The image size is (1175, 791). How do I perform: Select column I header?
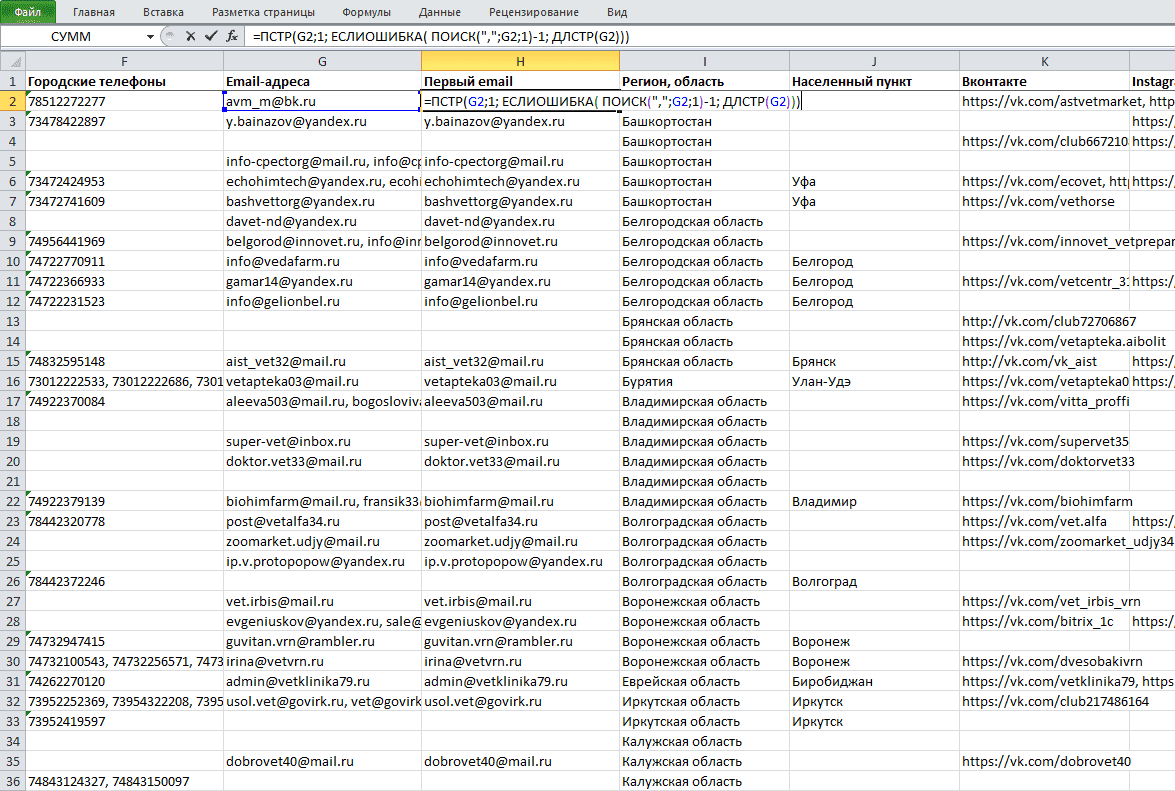coord(704,61)
